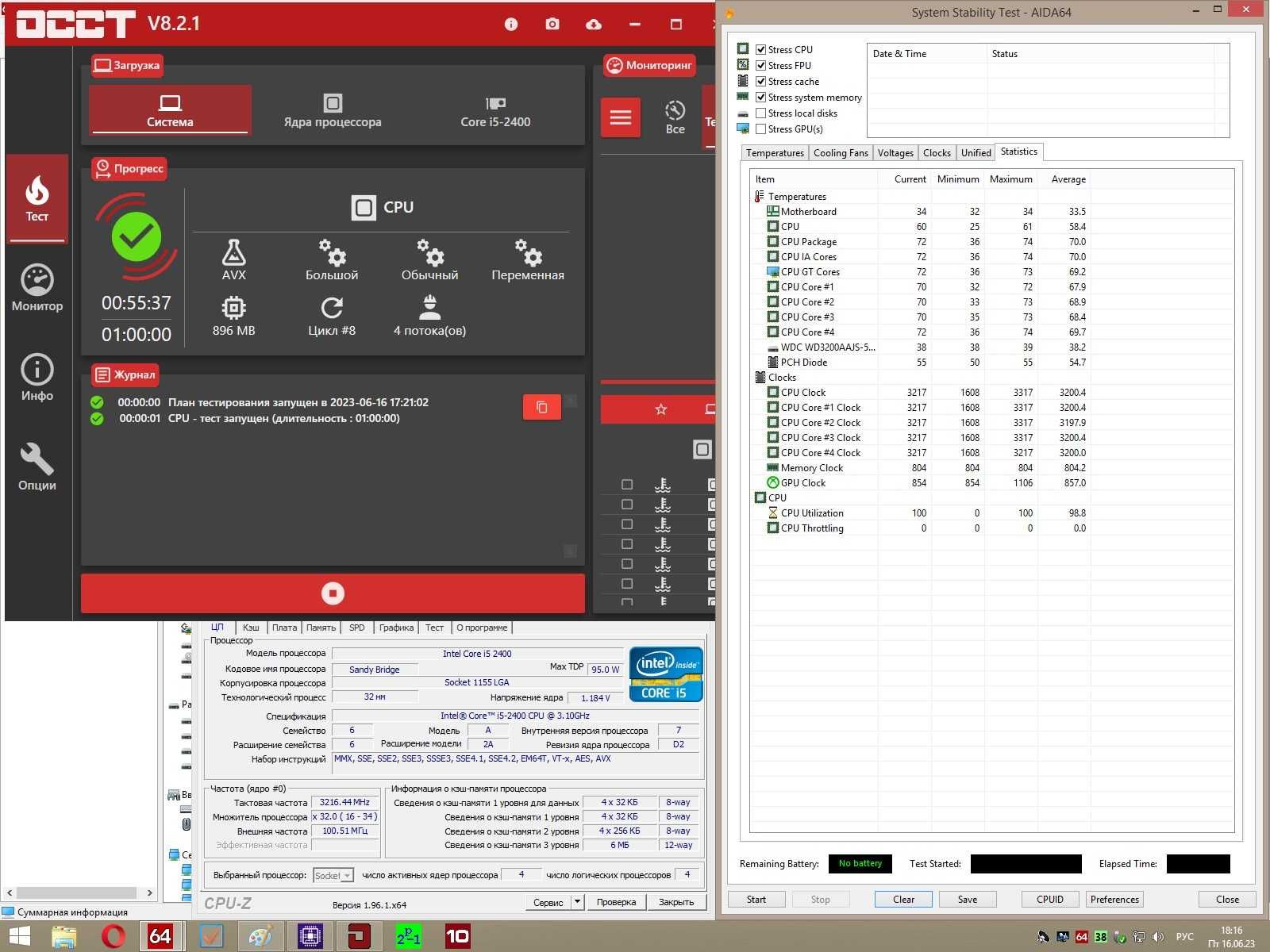Select the Ядра процессора load tab
The height and width of the screenshot is (952, 1270).
[x=333, y=111]
